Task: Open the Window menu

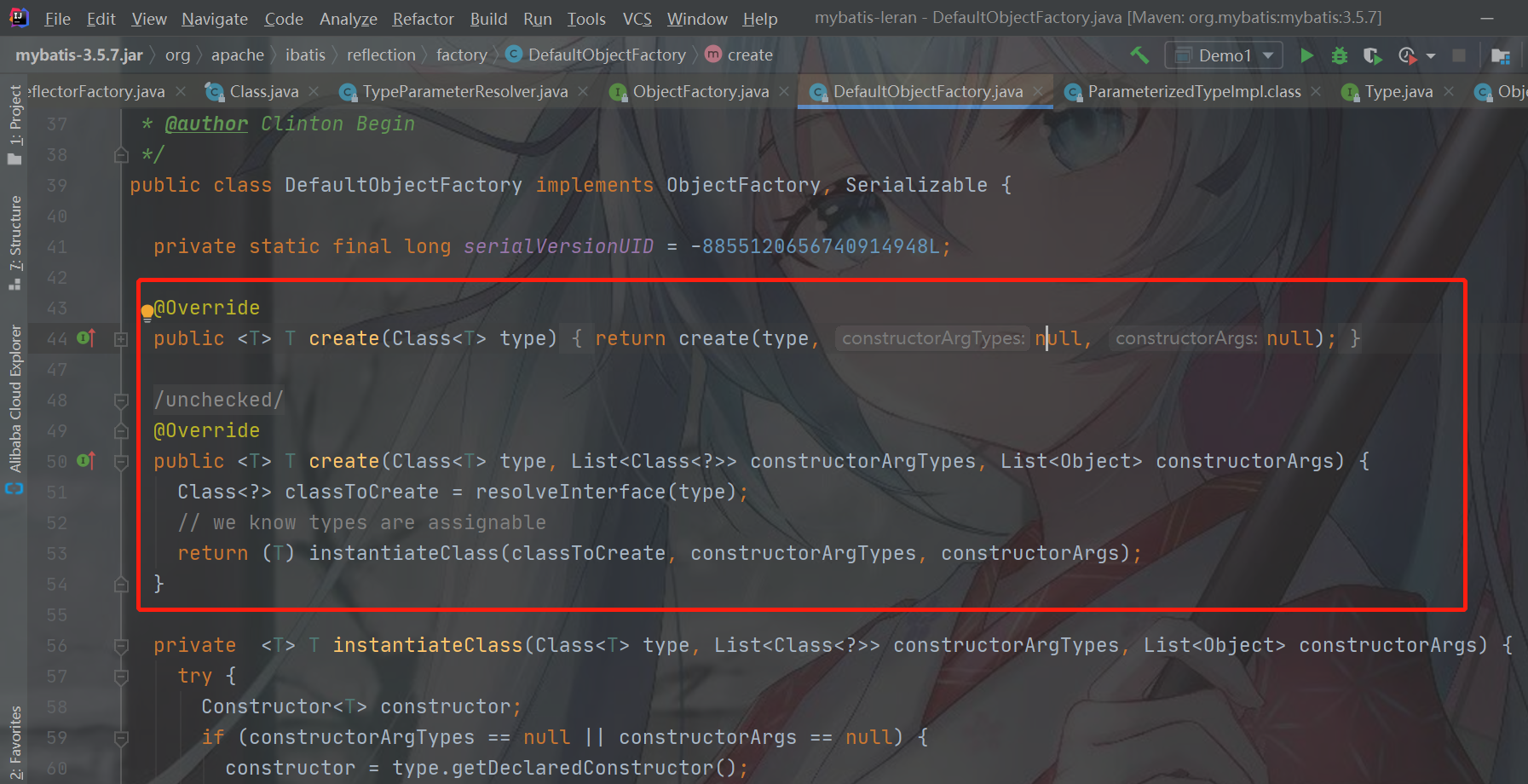Action: point(697,19)
